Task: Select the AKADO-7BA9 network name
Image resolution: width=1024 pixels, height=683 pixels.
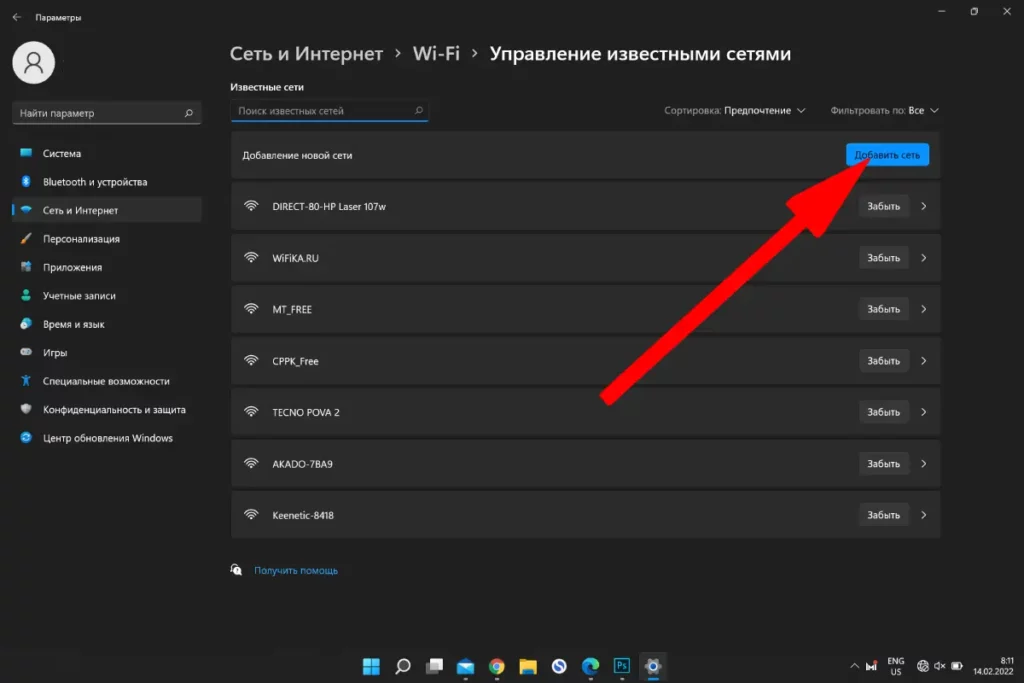Action: point(302,464)
